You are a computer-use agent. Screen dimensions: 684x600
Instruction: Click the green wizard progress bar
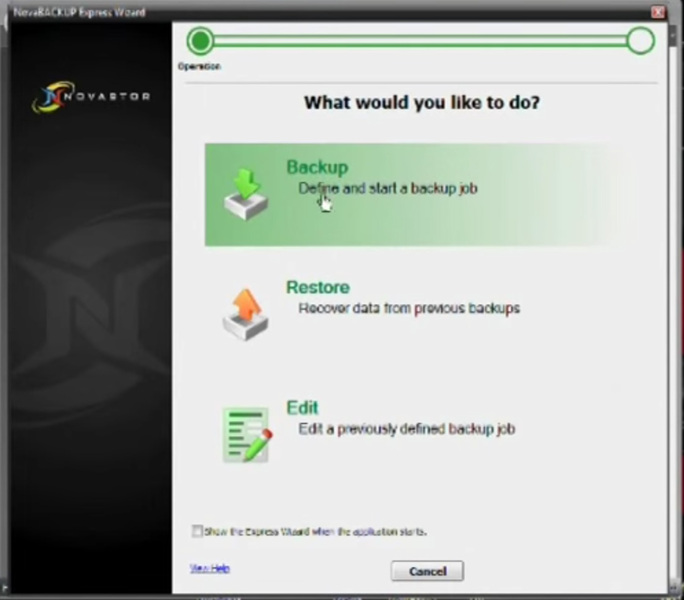[x=421, y=41]
